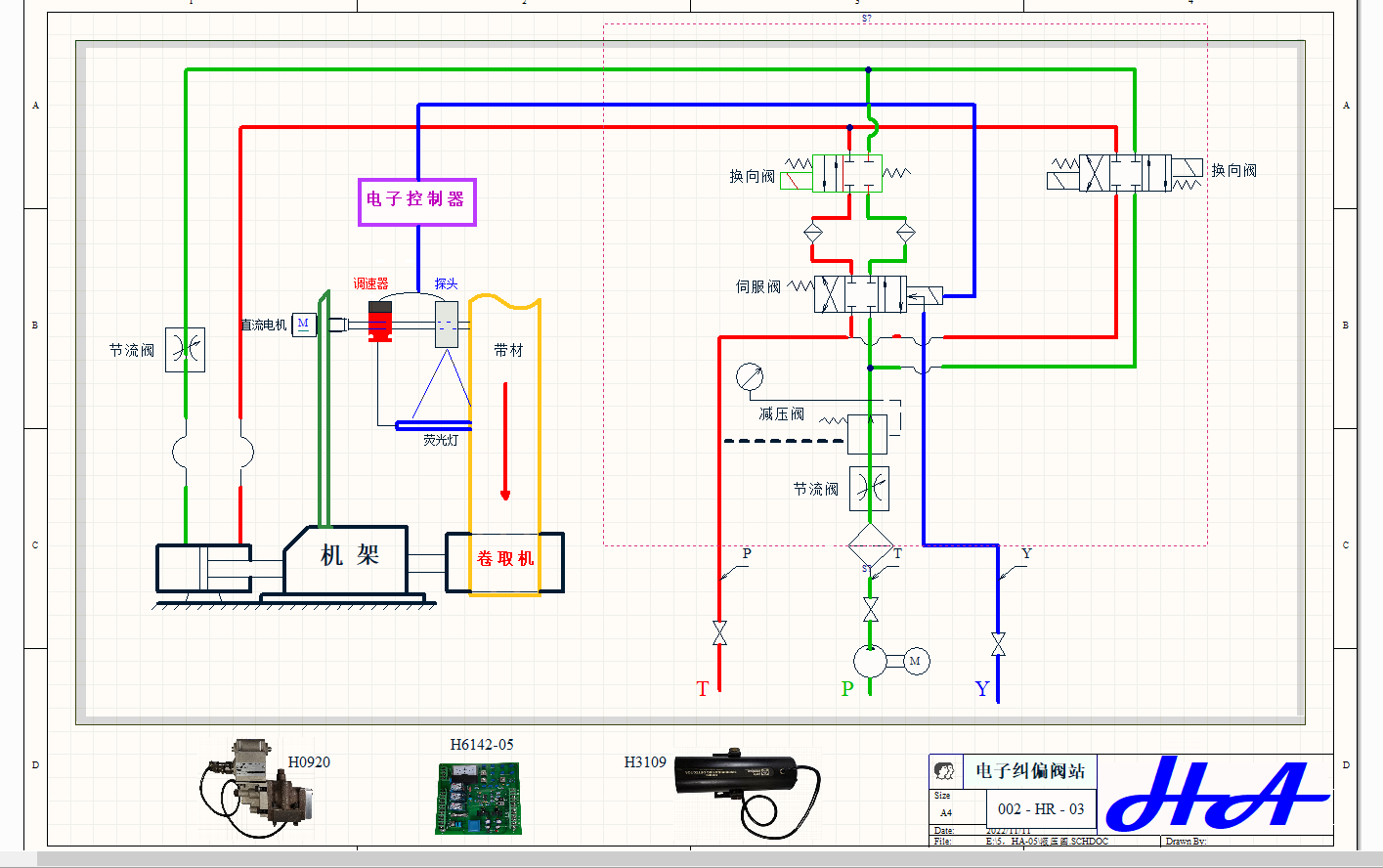Select the purple 电子控制器 controller box

click(x=417, y=202)
